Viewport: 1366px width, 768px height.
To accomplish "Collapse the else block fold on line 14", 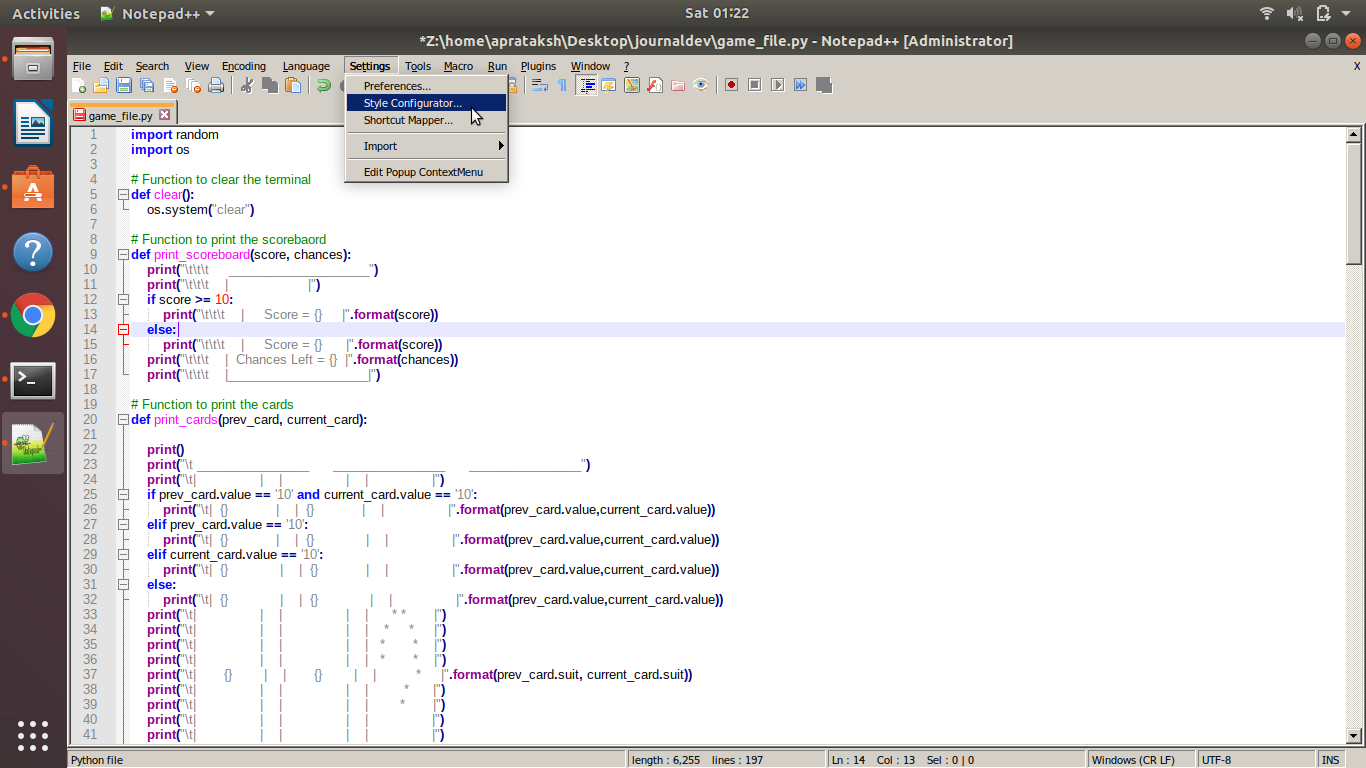I will point(122,329).
